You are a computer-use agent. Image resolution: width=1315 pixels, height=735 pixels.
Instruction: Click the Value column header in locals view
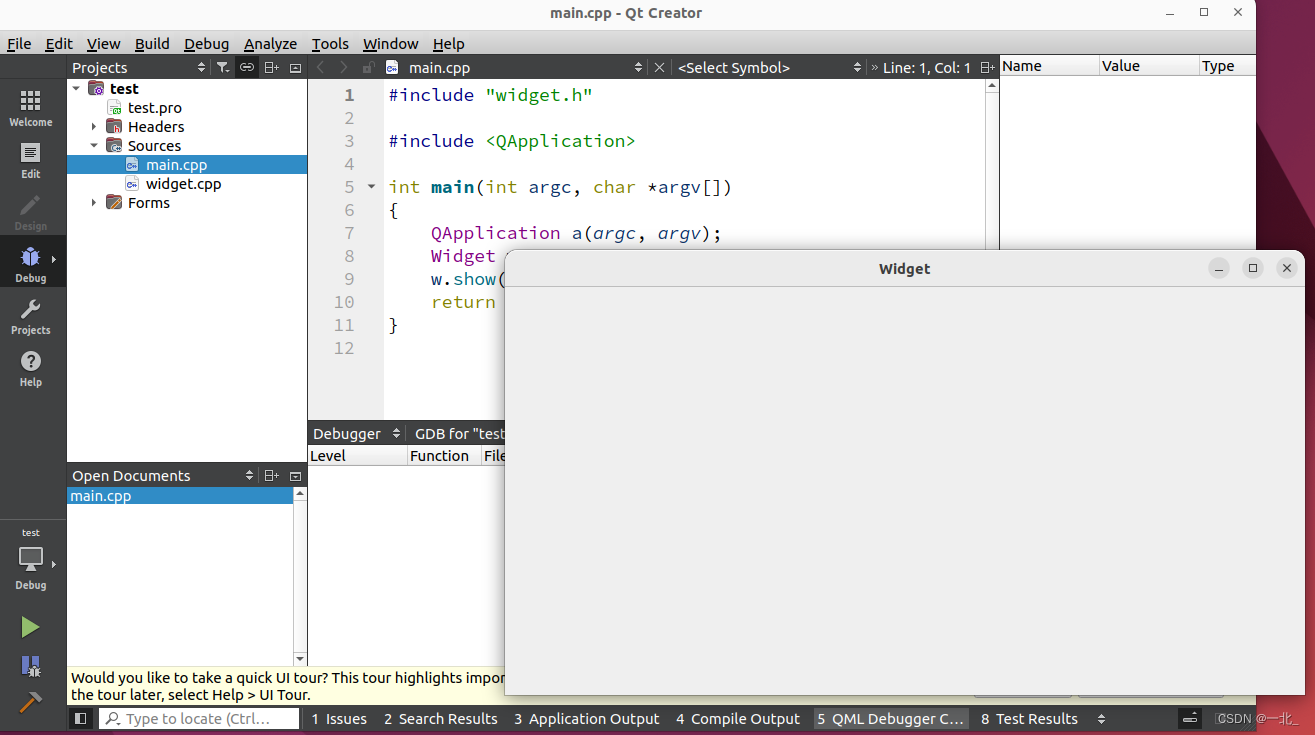[1148, 66]
